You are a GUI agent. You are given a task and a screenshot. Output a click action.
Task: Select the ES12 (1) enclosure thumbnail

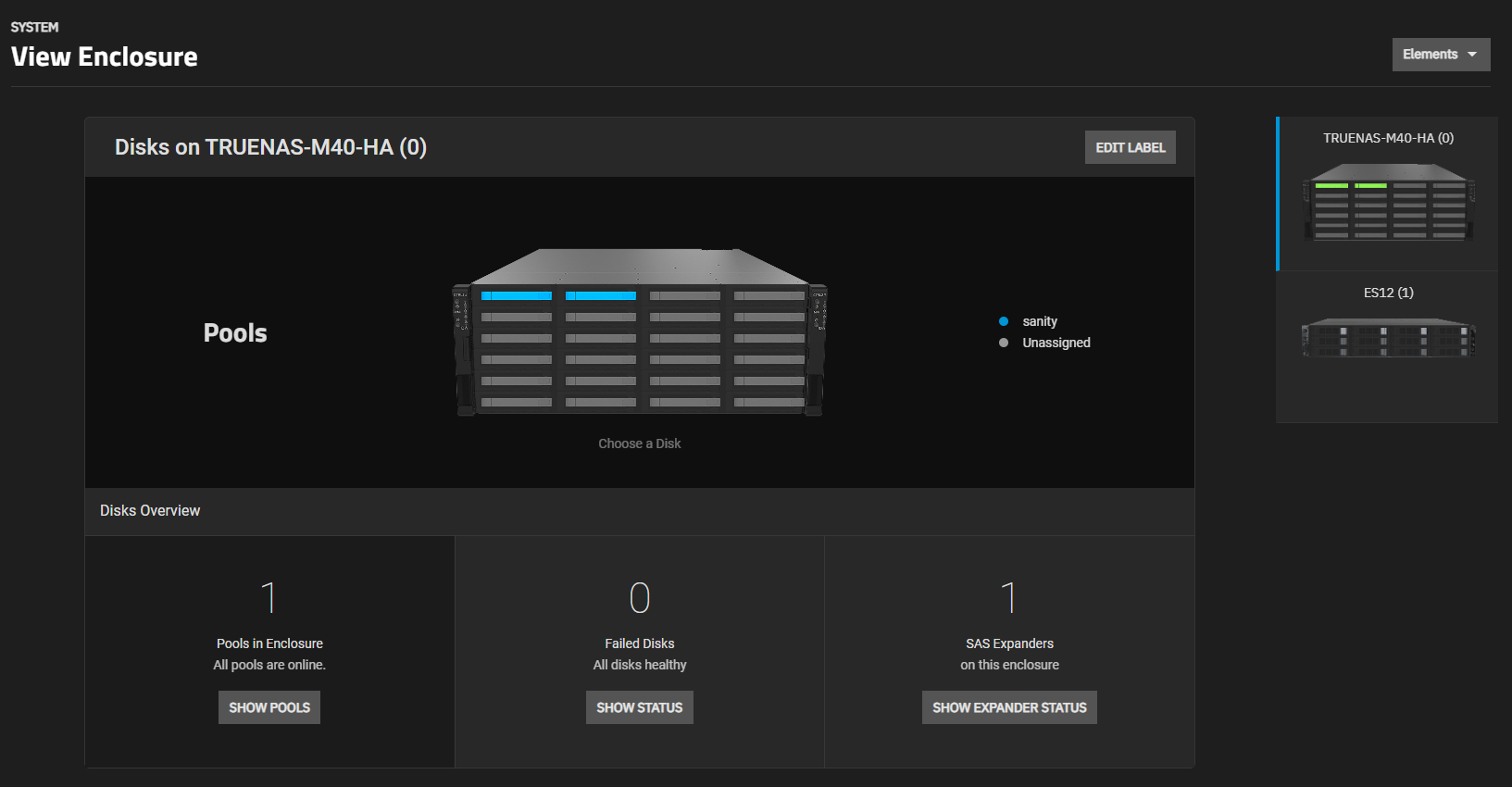tap(1388, 347)
